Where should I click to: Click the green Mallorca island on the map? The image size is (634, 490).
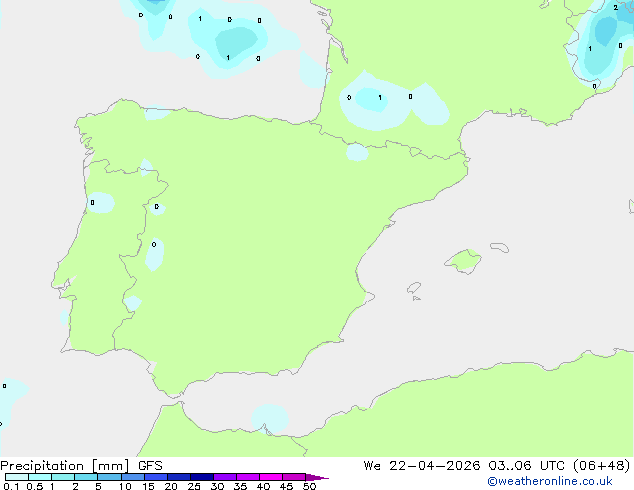pyautogui.click(x=464, y=261)
